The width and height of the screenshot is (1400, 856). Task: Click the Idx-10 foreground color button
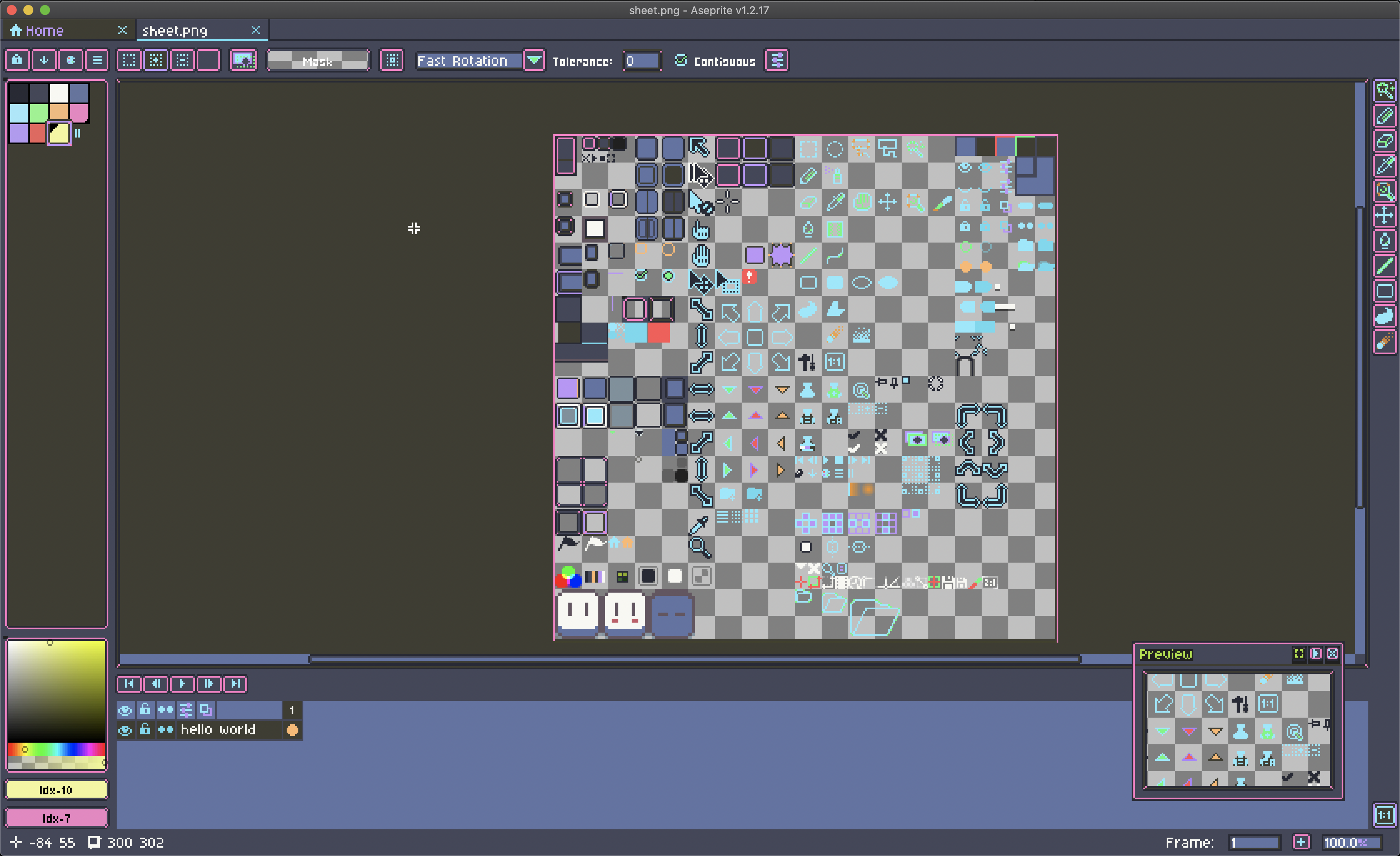click(56, 789)
